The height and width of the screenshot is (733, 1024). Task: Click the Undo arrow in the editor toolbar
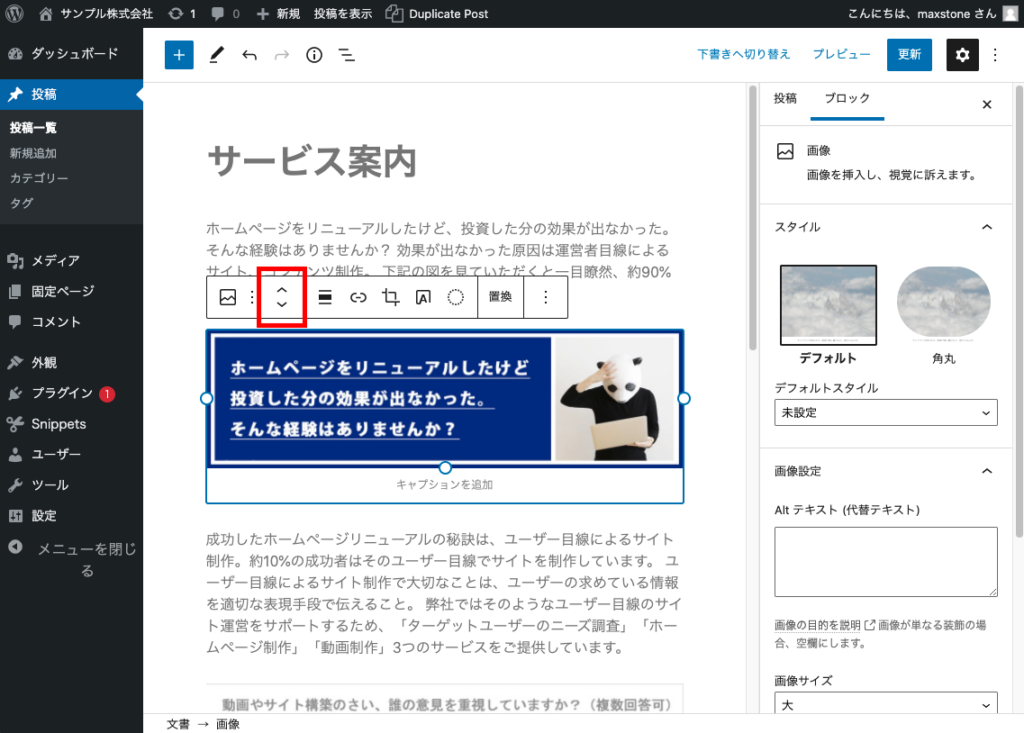point(248,55)
